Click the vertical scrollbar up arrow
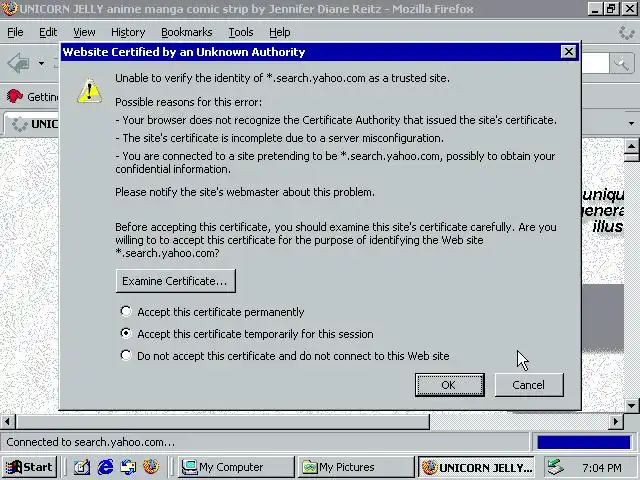The height and width of the screenshot is (480, 640). pyautogui.click(x=631, y=146)
